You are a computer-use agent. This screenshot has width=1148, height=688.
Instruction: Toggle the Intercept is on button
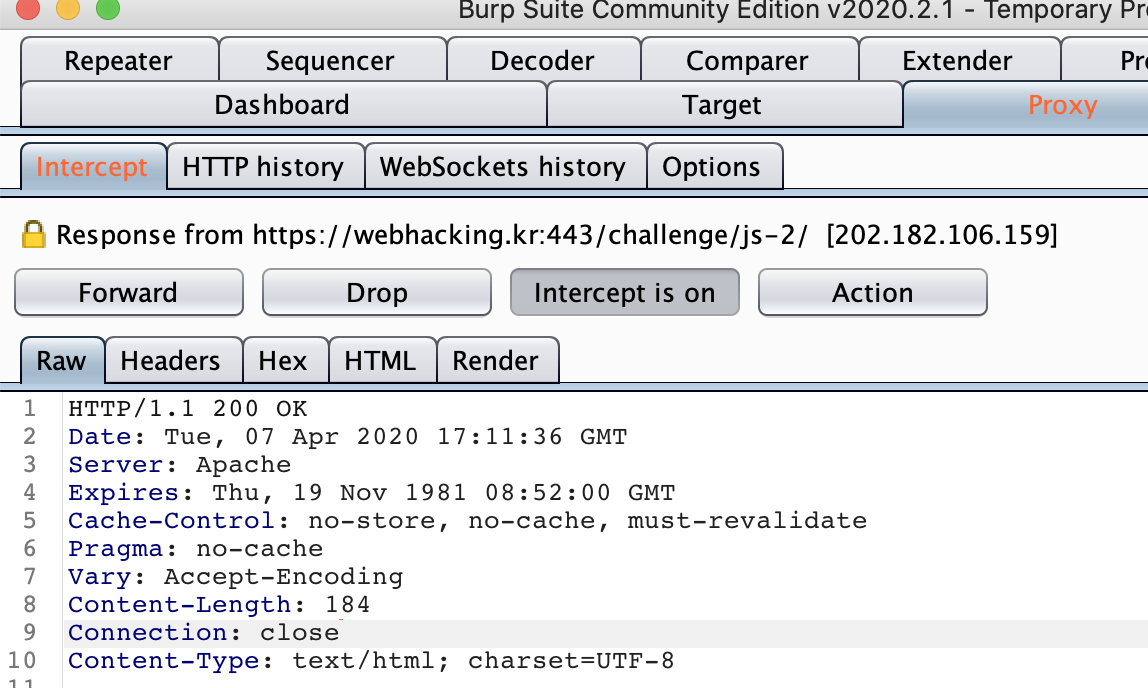point(625,293)
